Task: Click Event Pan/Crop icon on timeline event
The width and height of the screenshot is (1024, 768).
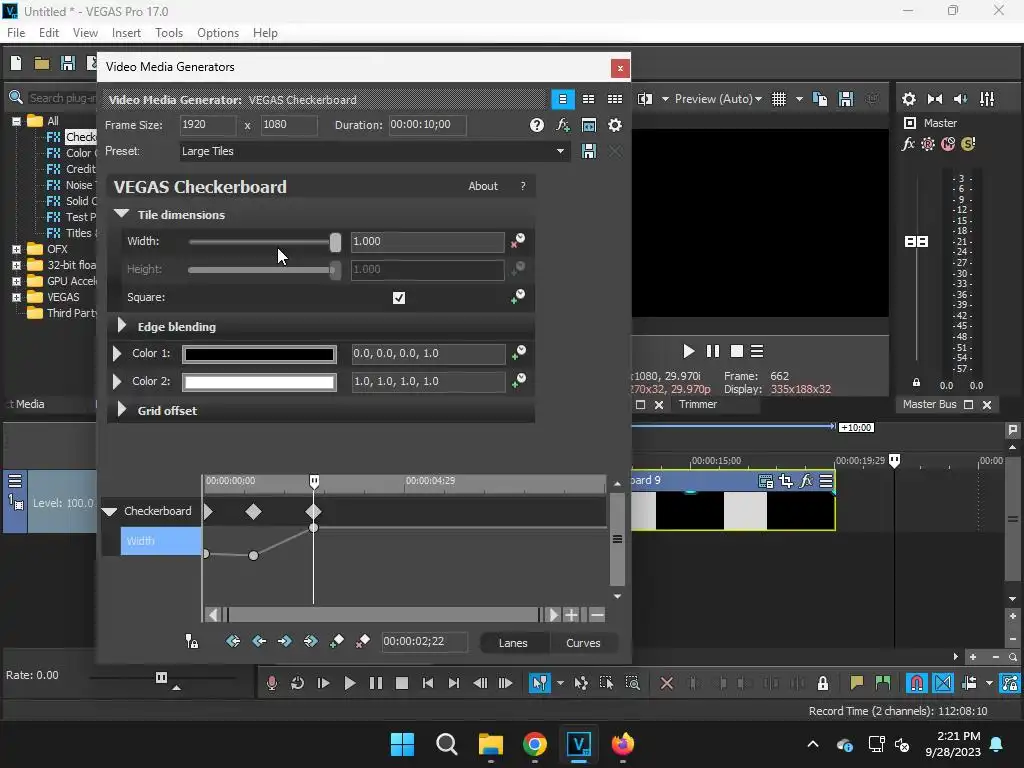Action: coord(786,481)
